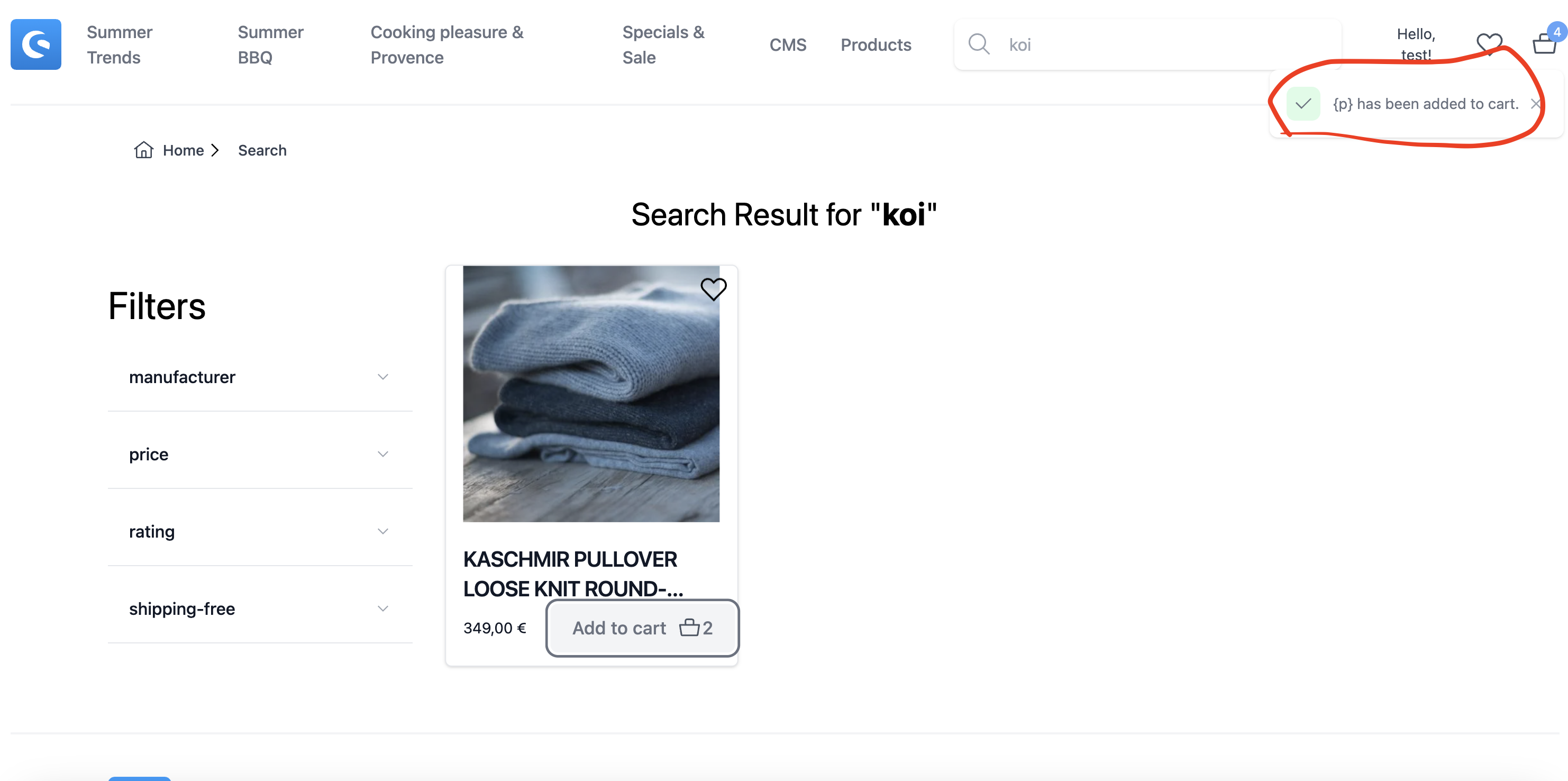Screen dimensions: 1568x781
Task: Dismiss the added-to-cart notification
Action: point(1536,104)
